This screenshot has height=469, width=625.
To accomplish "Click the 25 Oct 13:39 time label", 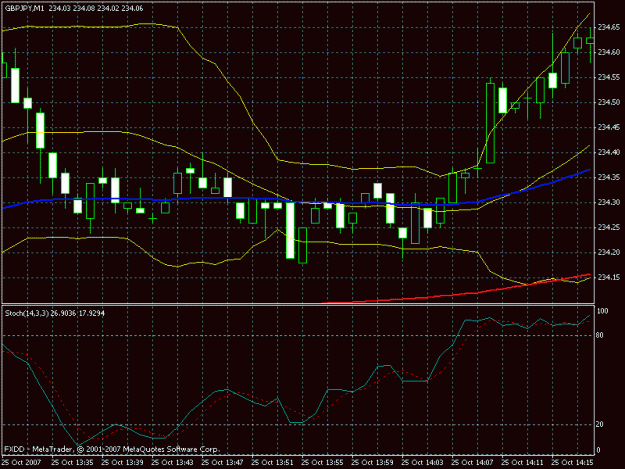I will click(122, 463).
